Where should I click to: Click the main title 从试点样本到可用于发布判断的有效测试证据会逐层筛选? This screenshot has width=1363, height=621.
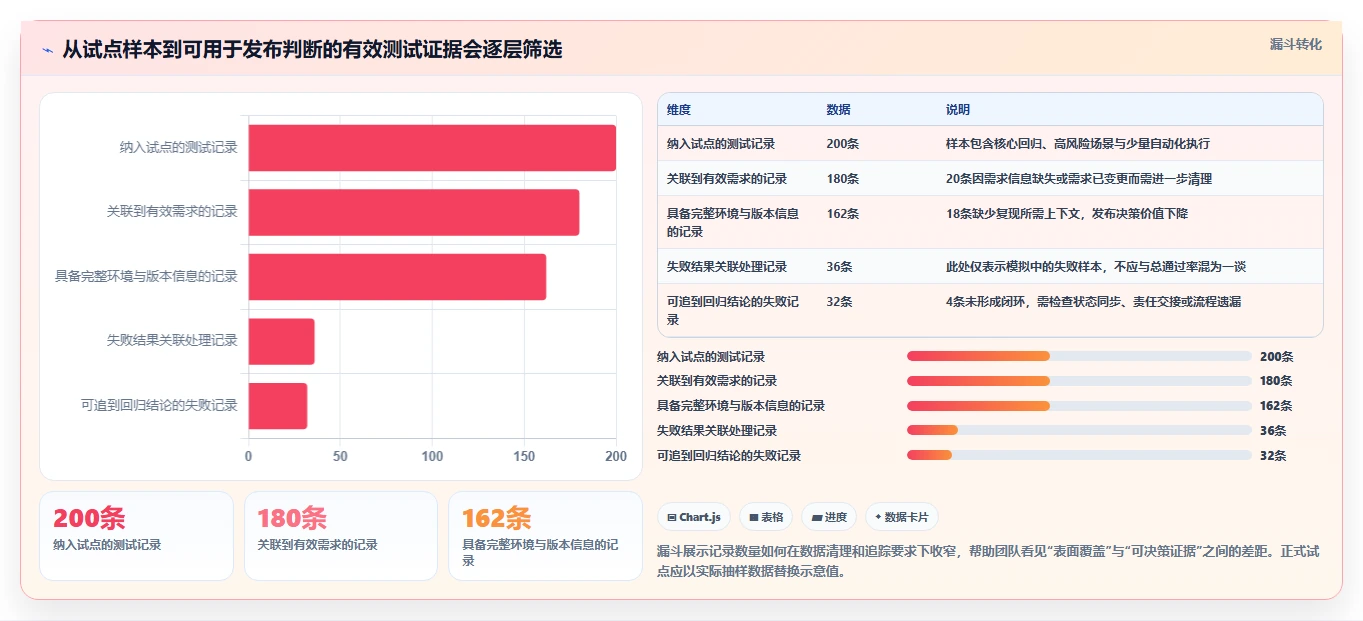[312, 49]
